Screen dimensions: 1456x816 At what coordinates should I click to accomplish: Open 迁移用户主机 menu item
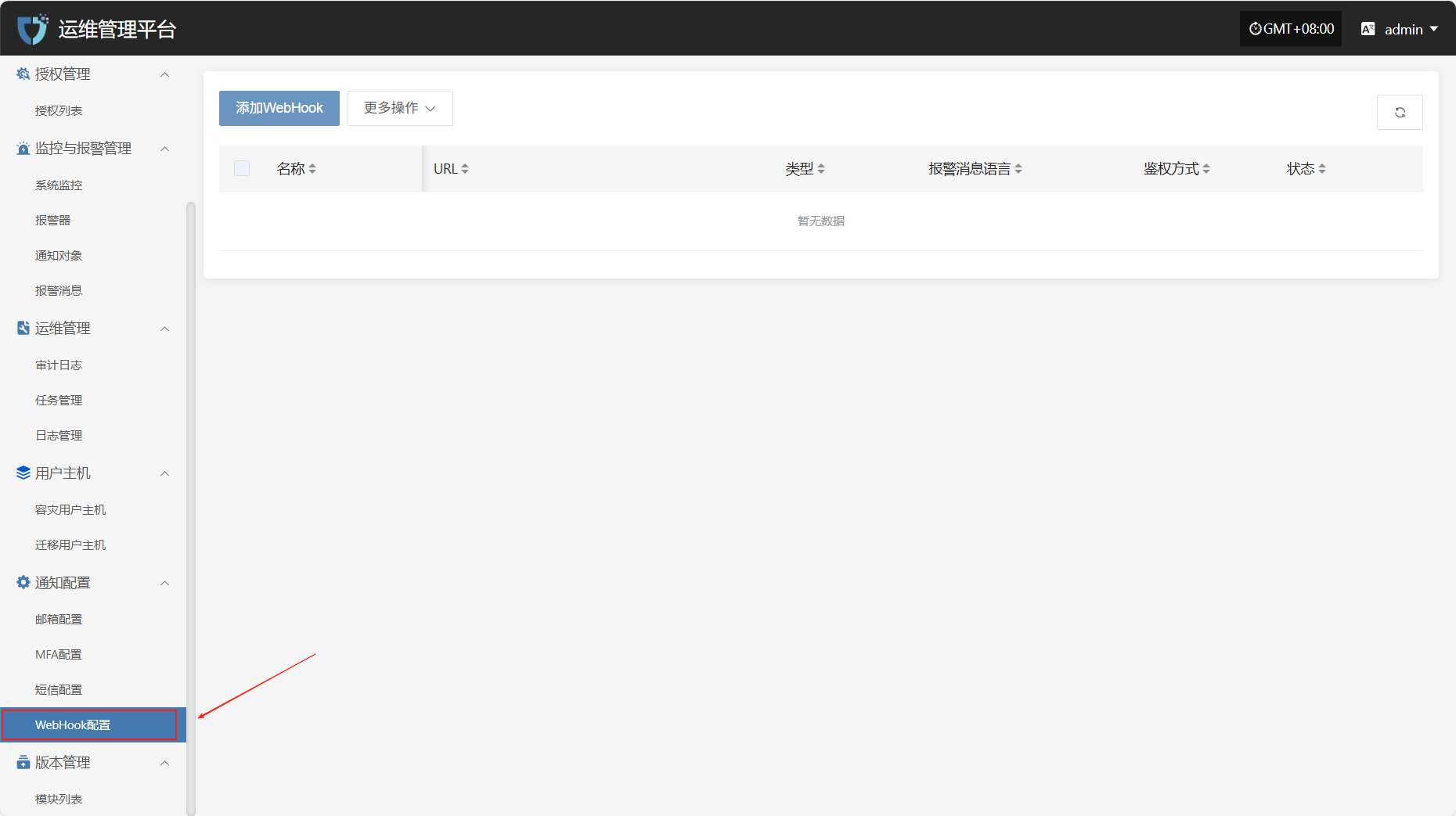(93, 545)
